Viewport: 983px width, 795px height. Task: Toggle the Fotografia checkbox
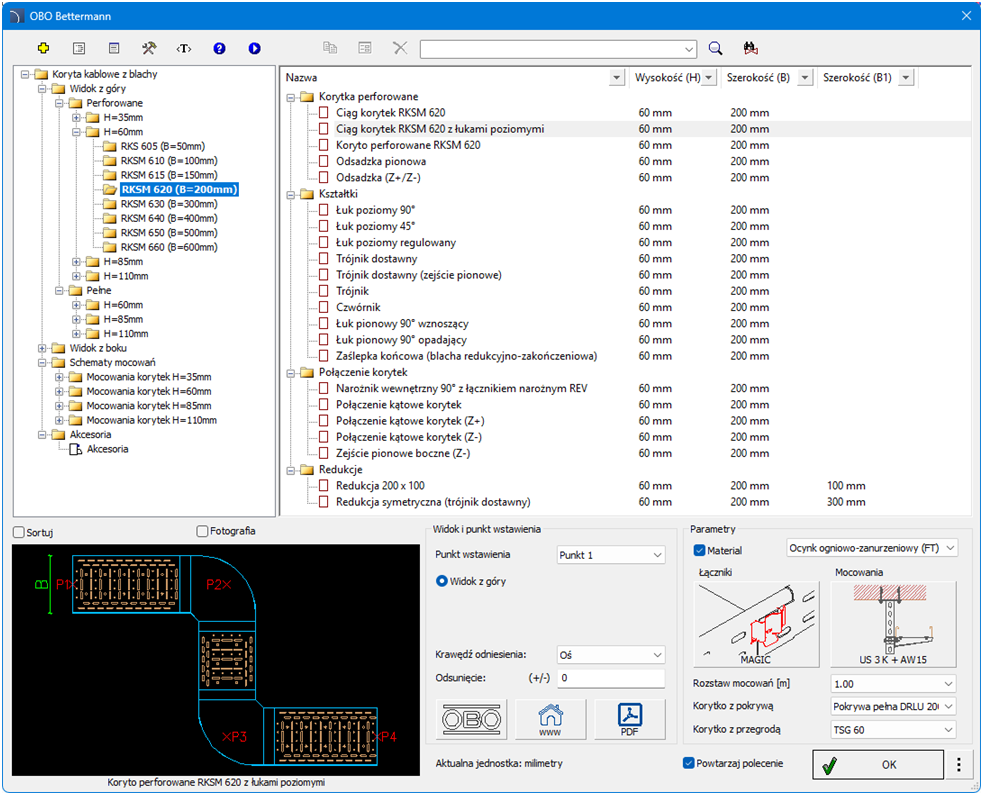203,531
